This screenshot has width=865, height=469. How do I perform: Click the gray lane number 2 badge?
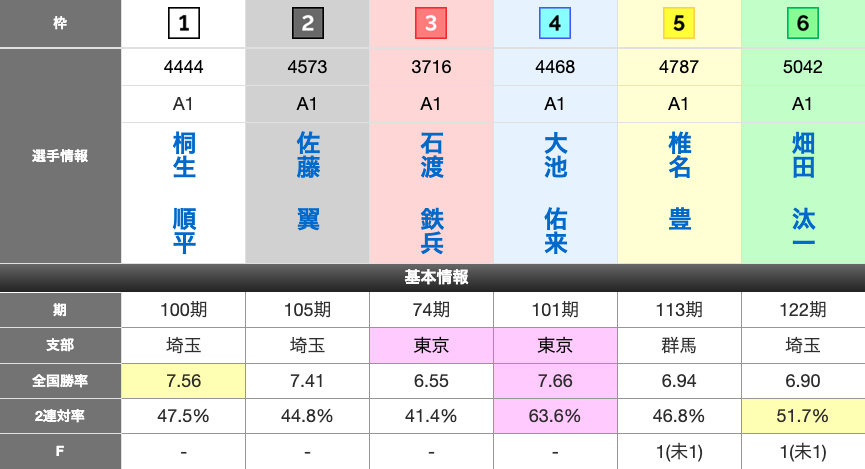pyautogui.click(x=307, y=23)
